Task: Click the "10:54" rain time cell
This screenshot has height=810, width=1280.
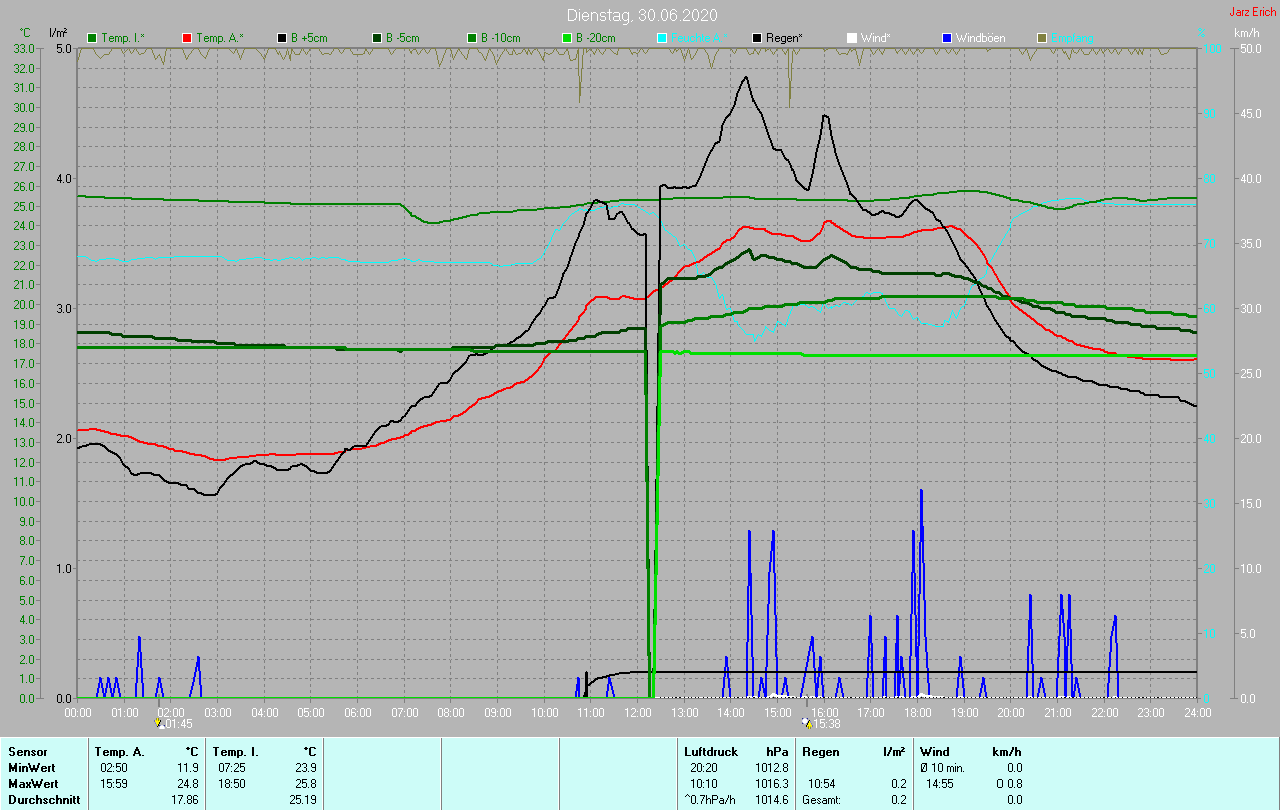Action: click(x=822, y=783)
